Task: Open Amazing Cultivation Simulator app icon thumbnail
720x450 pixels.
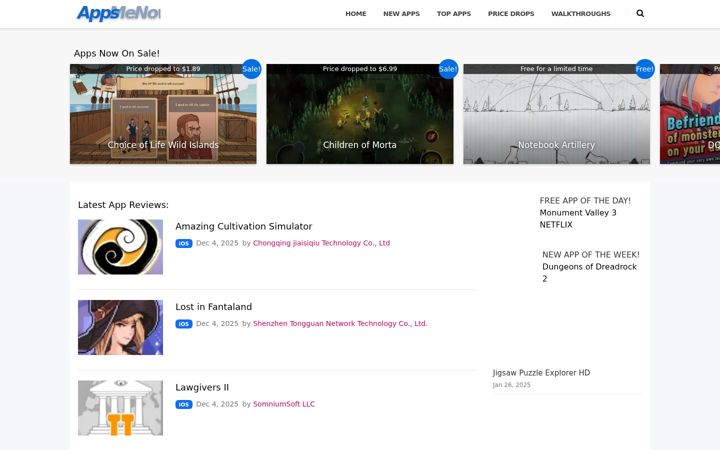Action: coord(120,247)
